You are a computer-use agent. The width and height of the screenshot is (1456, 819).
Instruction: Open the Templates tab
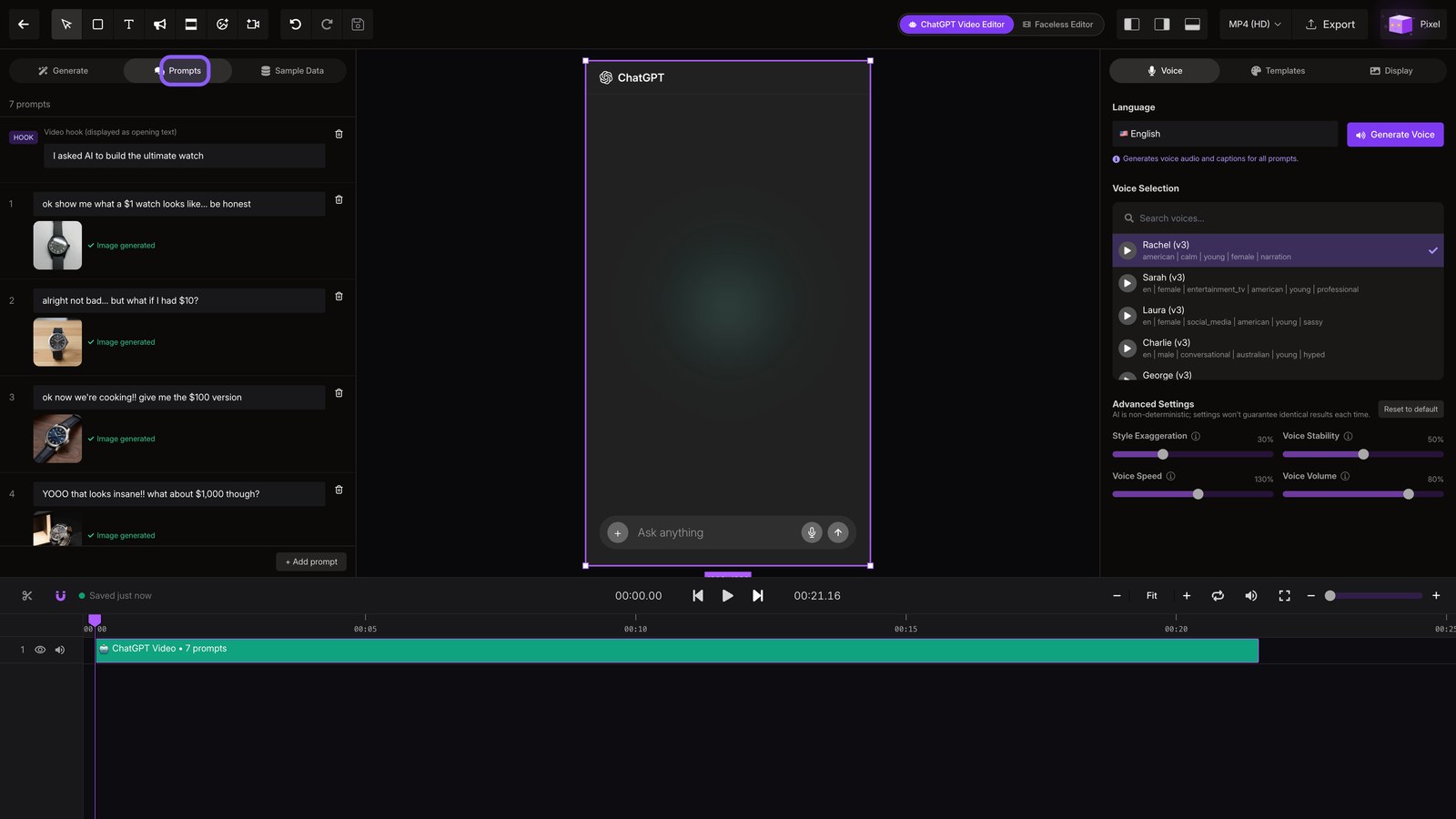coord(1278,71)
